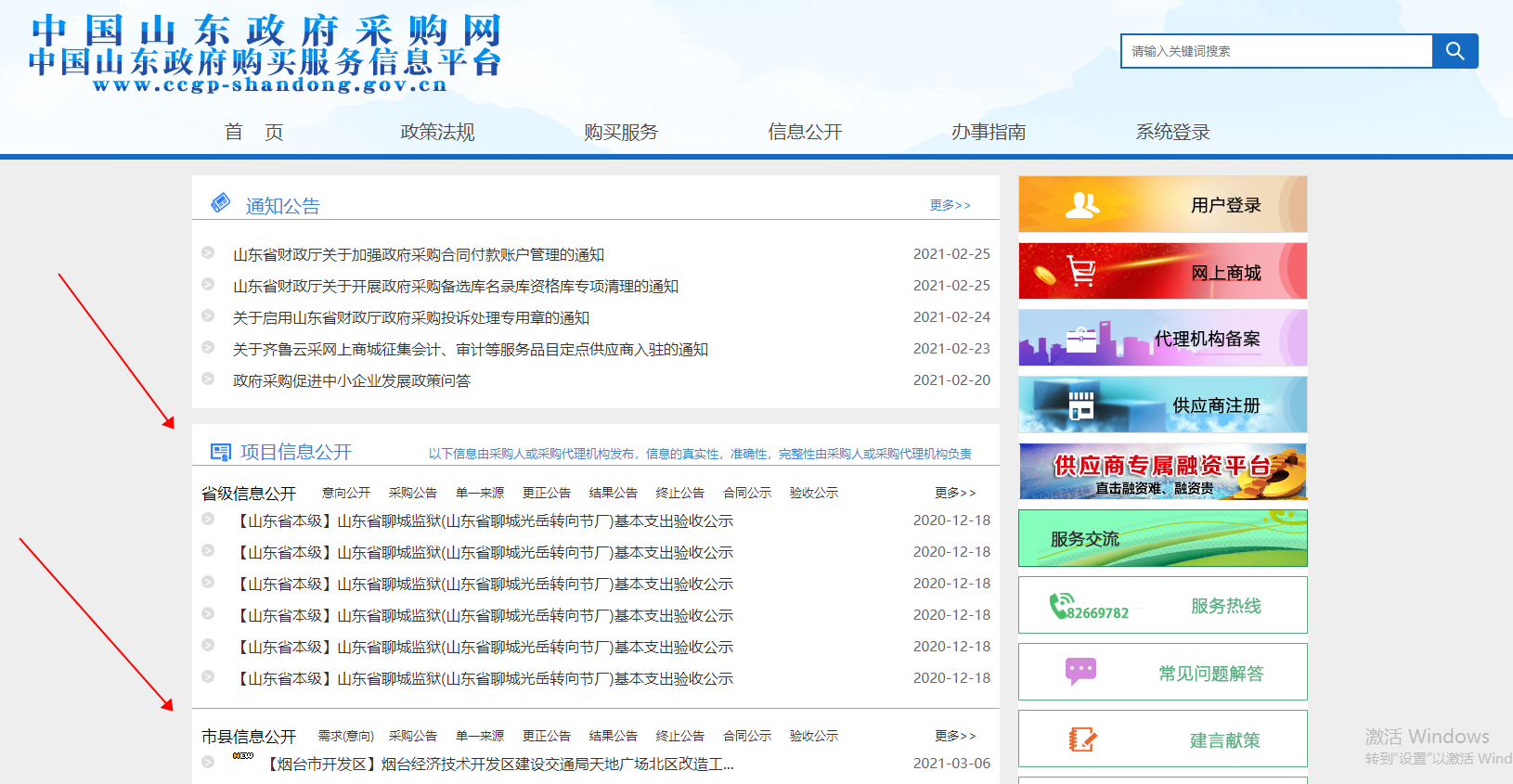Open 更多 in the 通知公告 section
This screenshot has width=1513, height=784.
coord(950,205)
